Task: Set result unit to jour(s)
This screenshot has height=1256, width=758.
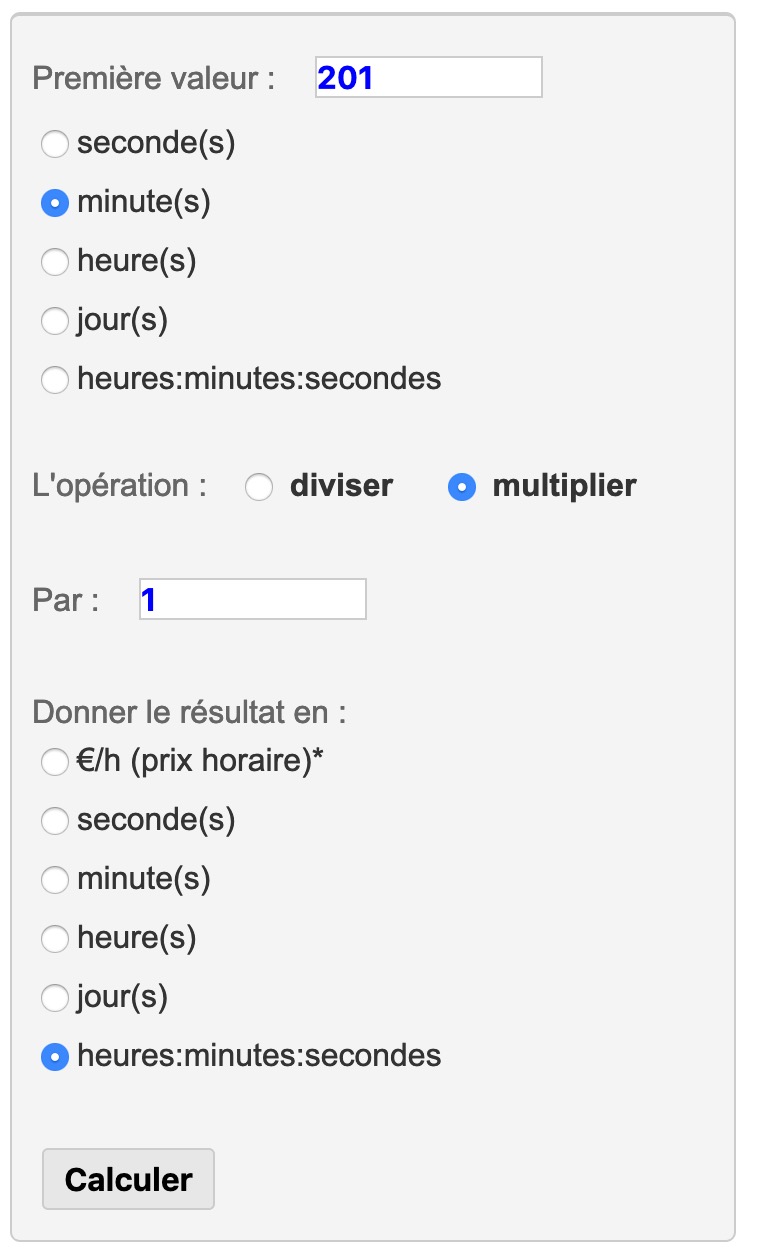Action: 55,997
